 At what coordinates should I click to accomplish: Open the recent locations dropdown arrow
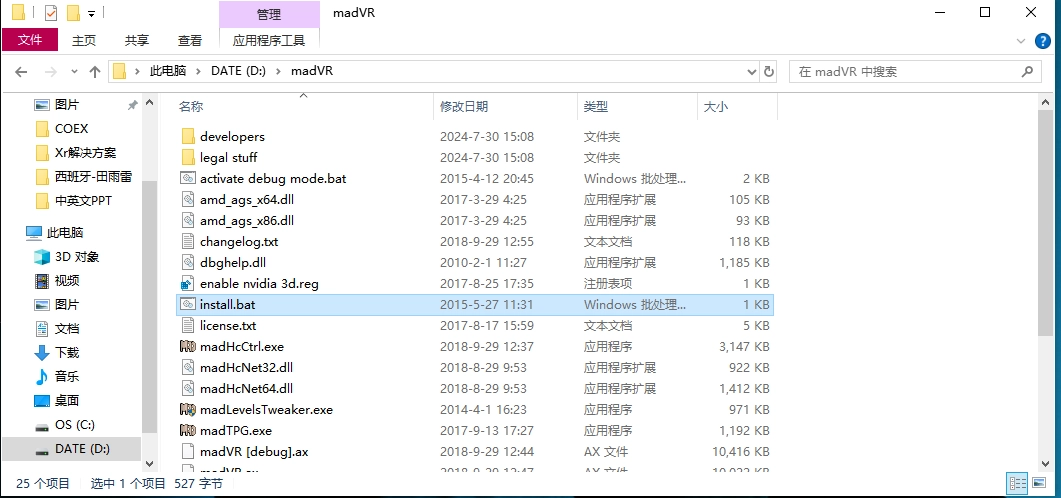coord(74,72)
